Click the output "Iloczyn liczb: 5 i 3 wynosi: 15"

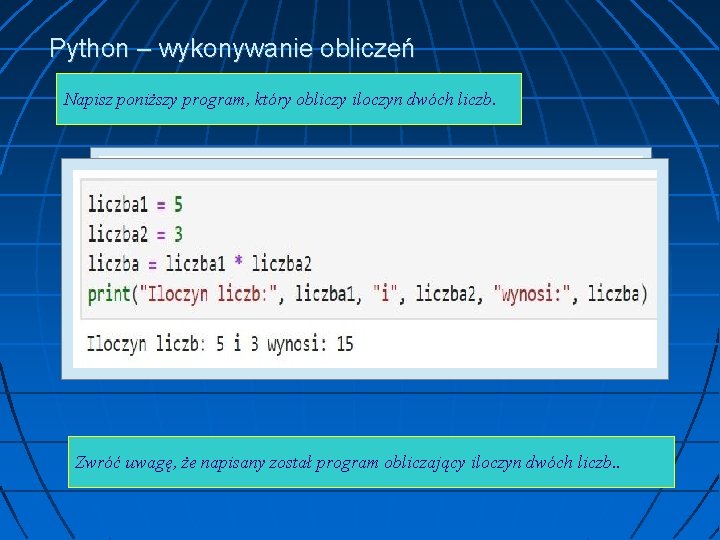point(220,344)
